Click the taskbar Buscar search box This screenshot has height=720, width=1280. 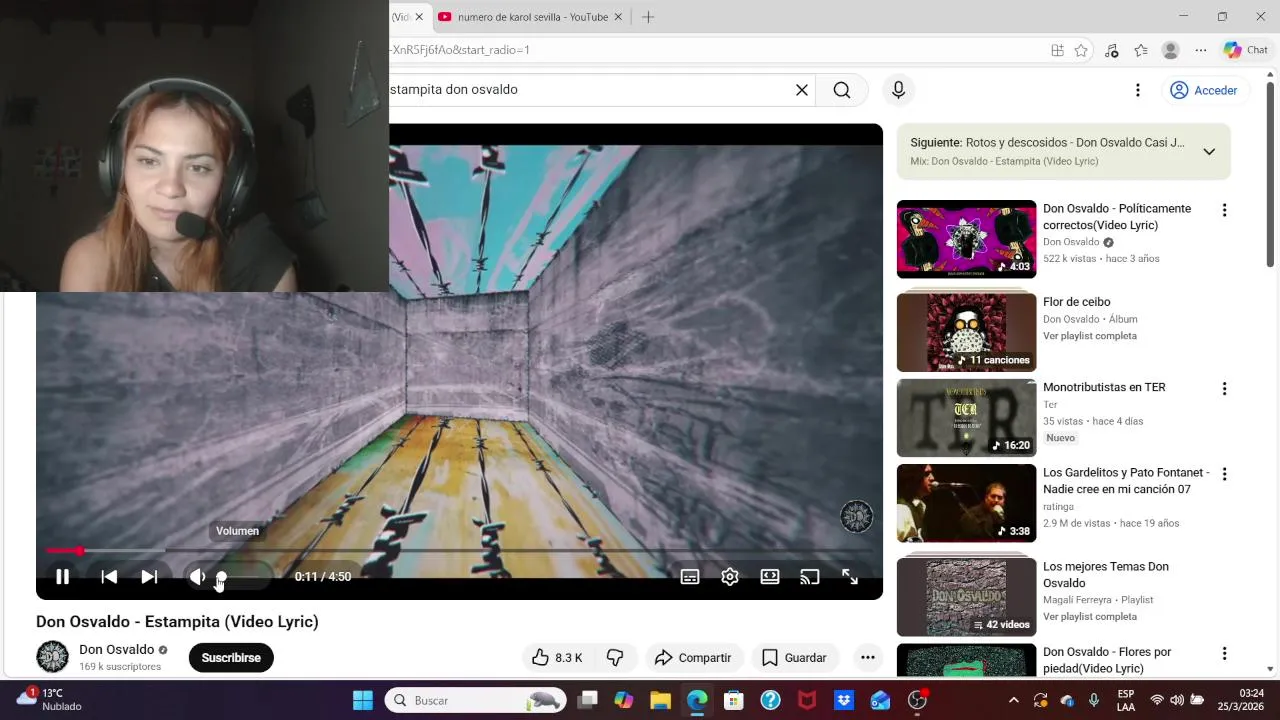(x=475, y=700)
